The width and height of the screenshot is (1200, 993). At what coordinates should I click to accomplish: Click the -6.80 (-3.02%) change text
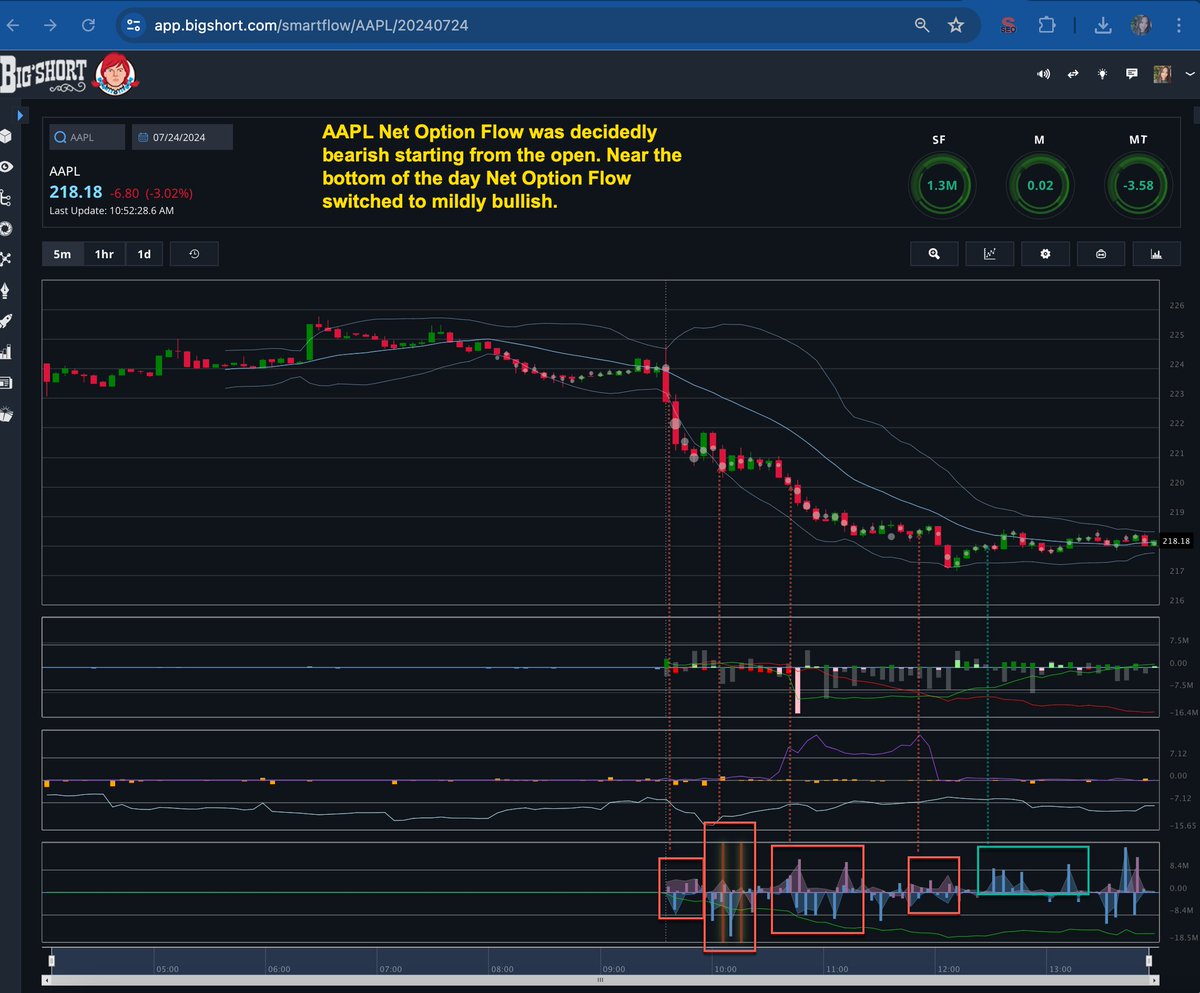[x=150, y=192]
